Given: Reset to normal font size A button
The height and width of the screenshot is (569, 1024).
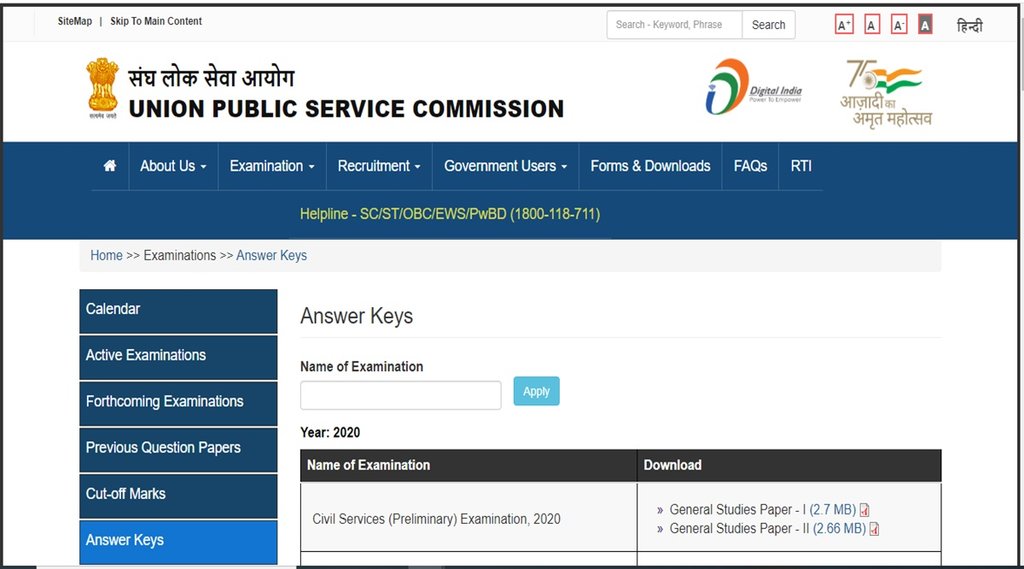Looking at the screenshot, I should [872, 25].
